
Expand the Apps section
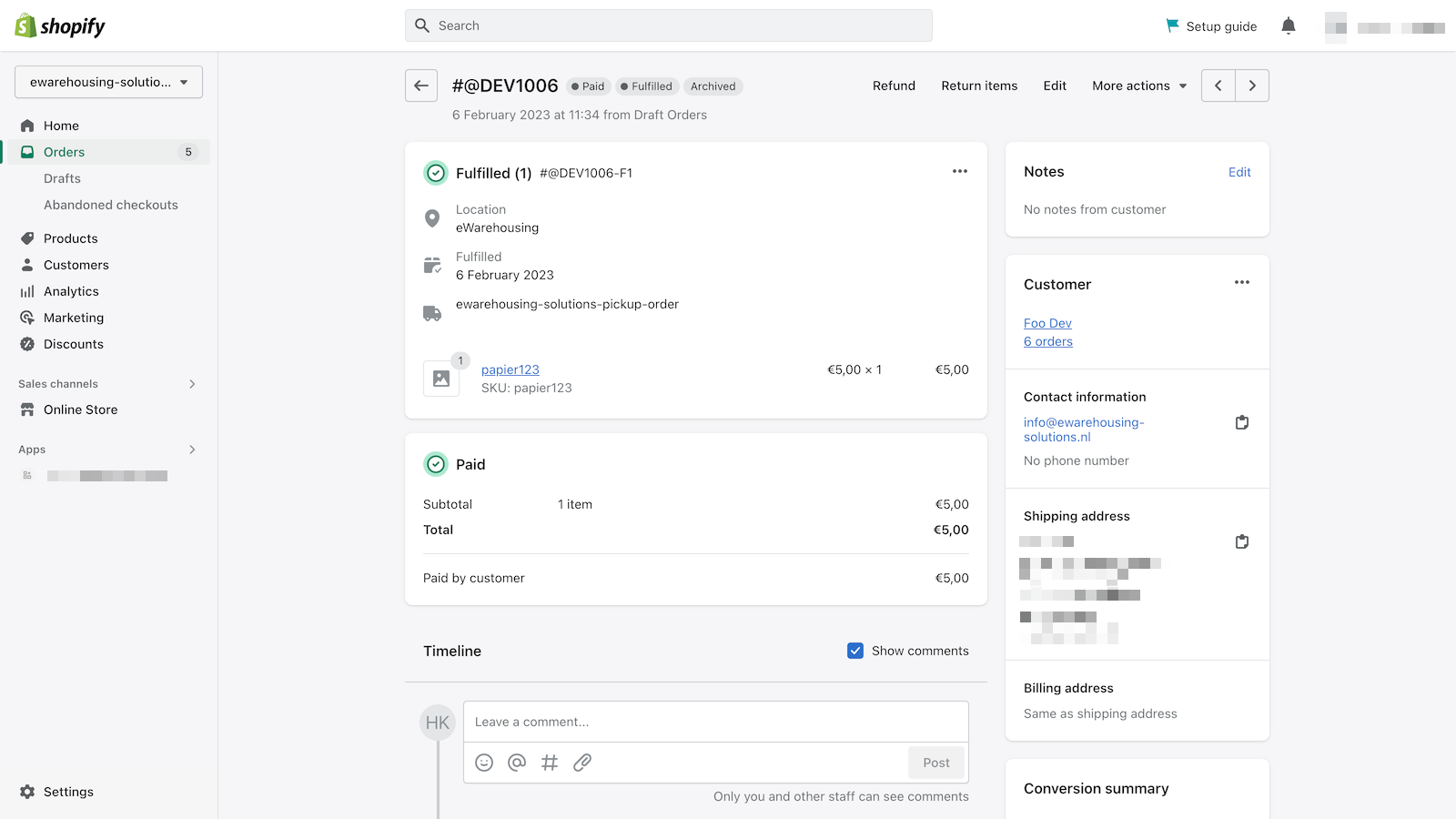(x=192, y=450)
